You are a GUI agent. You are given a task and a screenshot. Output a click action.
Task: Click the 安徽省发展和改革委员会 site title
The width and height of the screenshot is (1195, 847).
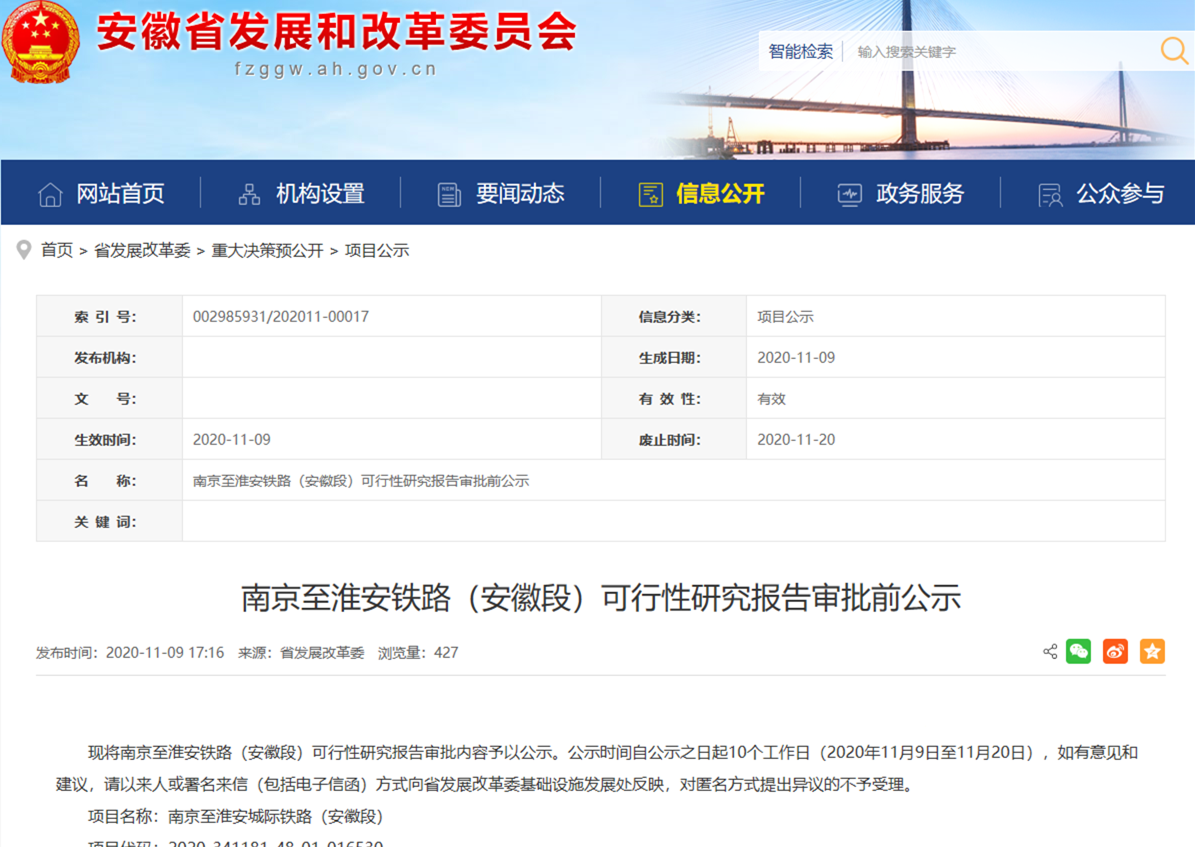336,32
